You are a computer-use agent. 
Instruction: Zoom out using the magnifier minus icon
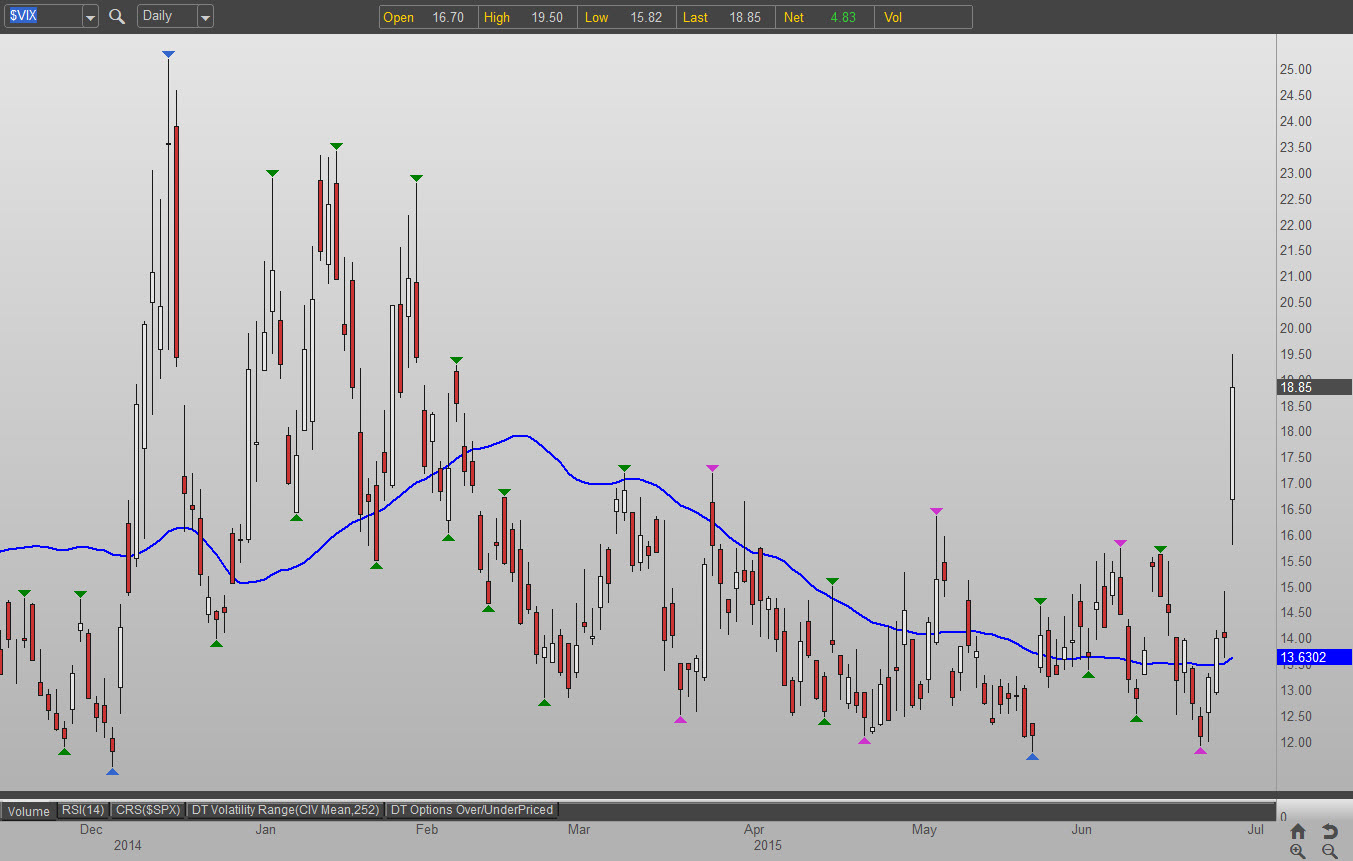pos(1329,851)
